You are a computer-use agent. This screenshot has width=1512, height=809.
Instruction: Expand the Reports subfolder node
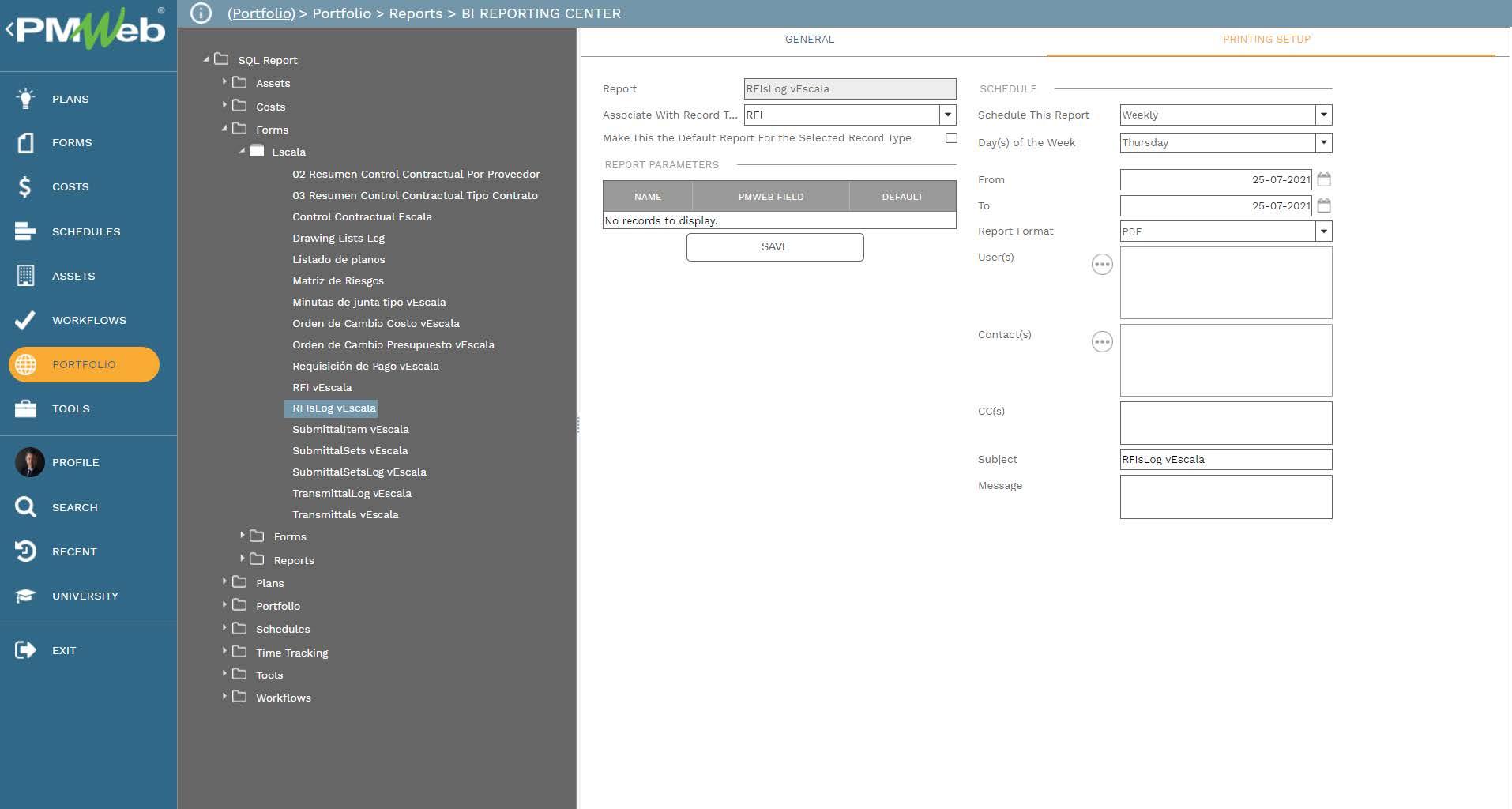[x=243, y=558]
